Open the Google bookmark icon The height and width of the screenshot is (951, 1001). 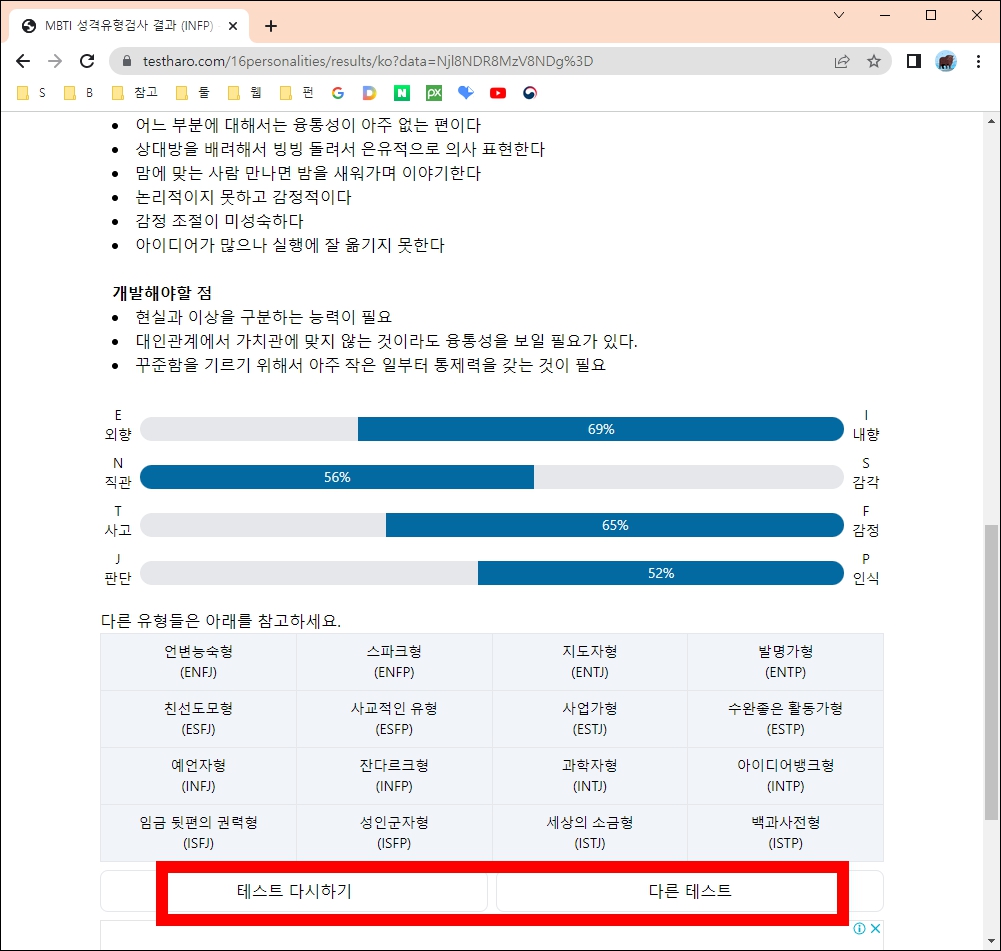click(338, 92)
